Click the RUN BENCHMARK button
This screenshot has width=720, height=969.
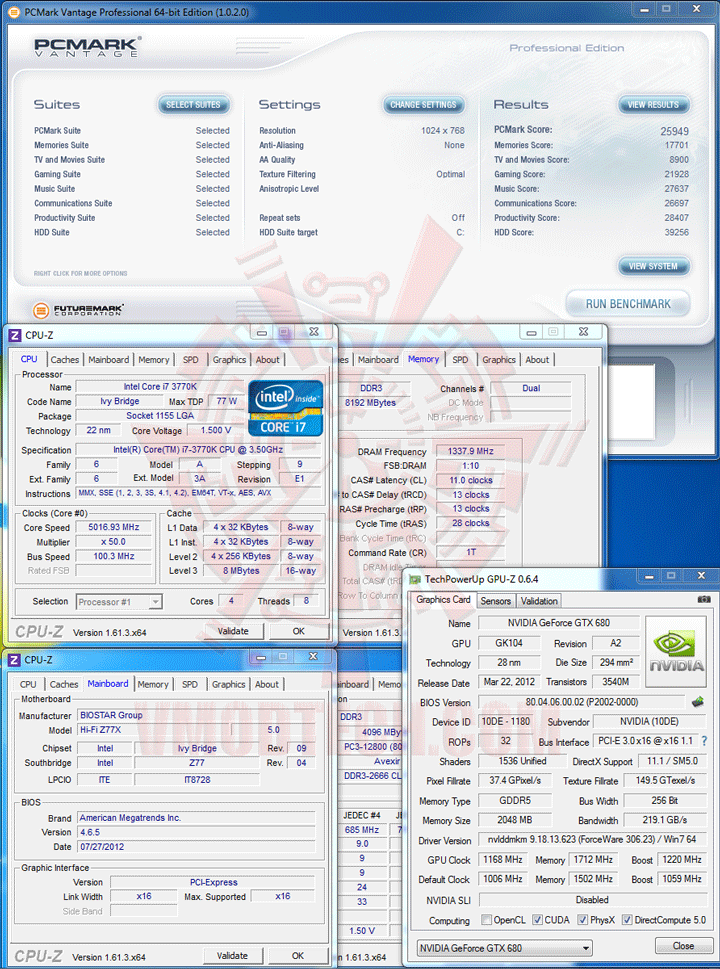coord(628,304)
